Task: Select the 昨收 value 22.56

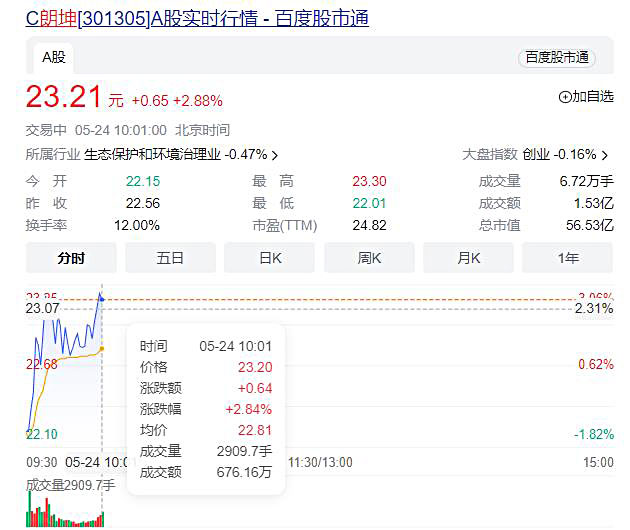Action: pos(143,203)
